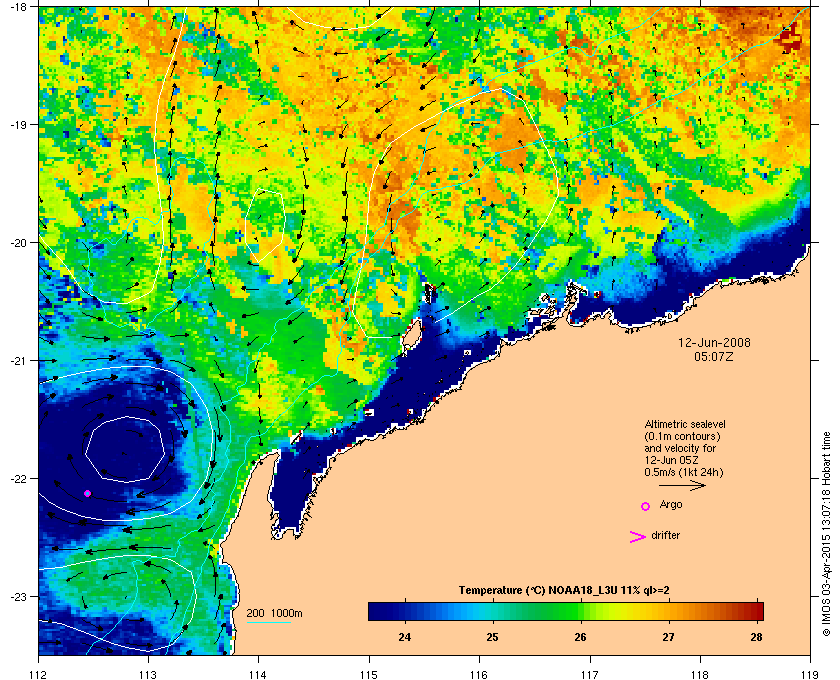Click the 'Argo' legend label

point(671,505)
